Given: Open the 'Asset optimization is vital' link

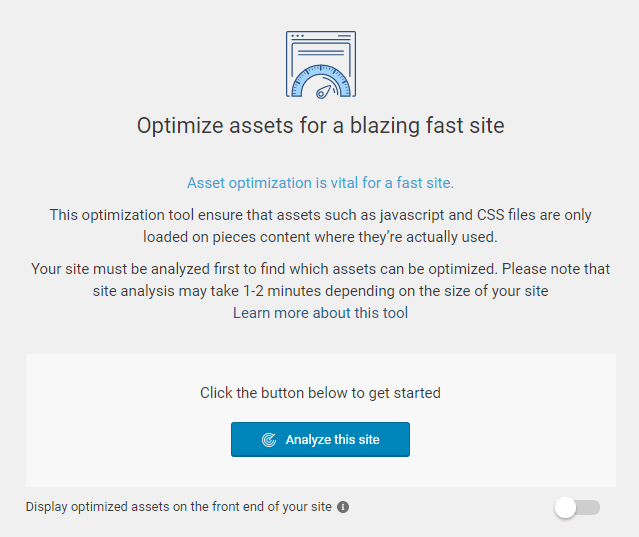Looking at the screenshot, I should pos(320,183).
